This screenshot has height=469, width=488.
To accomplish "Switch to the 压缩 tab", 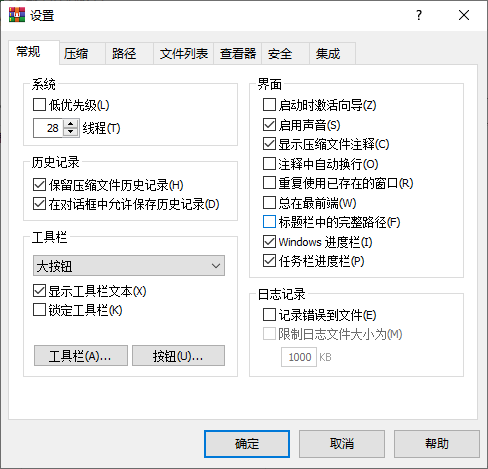I will pyautogui.click(x=76, y=53).
